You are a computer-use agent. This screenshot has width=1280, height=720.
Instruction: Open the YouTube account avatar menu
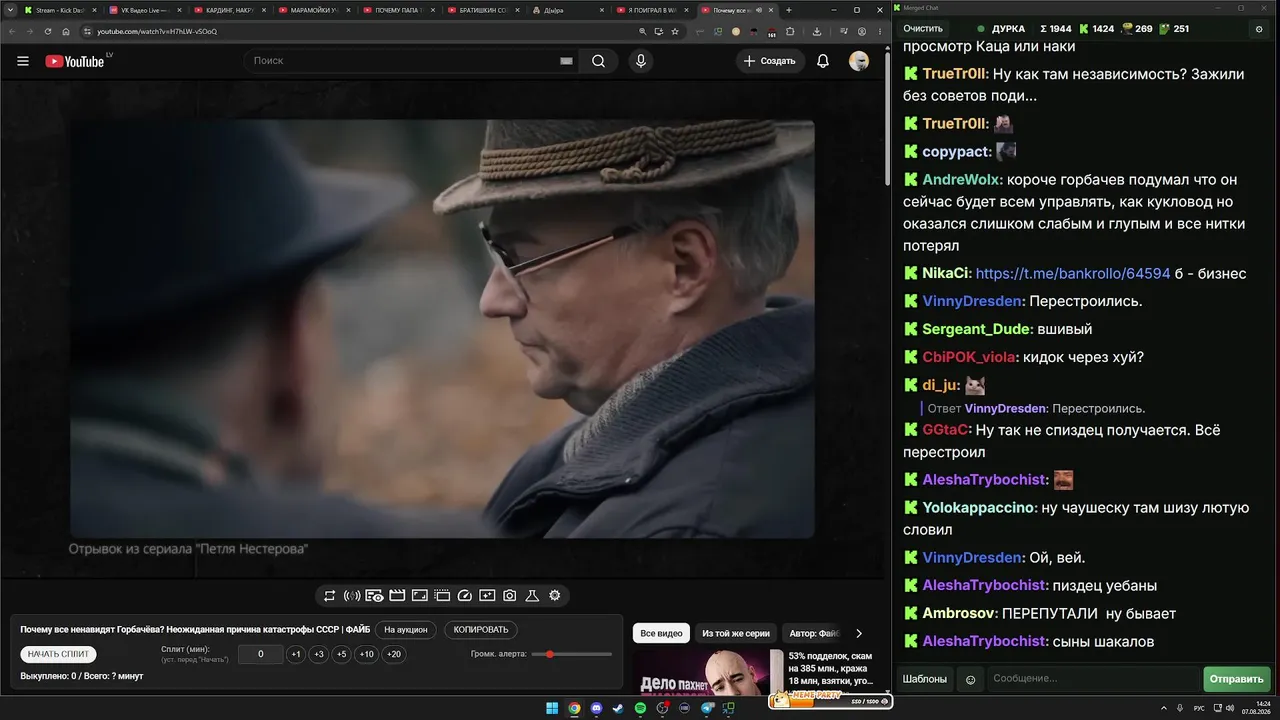(x=859, y=61)
